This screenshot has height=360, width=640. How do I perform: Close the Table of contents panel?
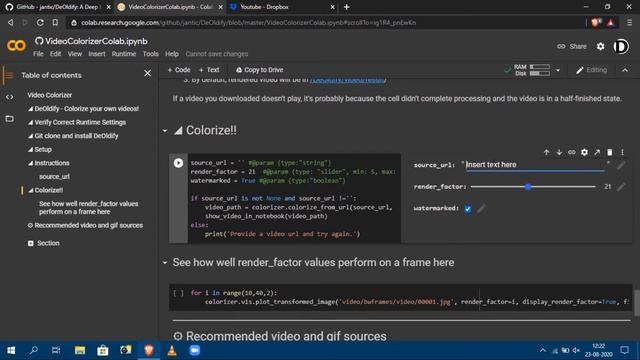click(x=147, y=73)
